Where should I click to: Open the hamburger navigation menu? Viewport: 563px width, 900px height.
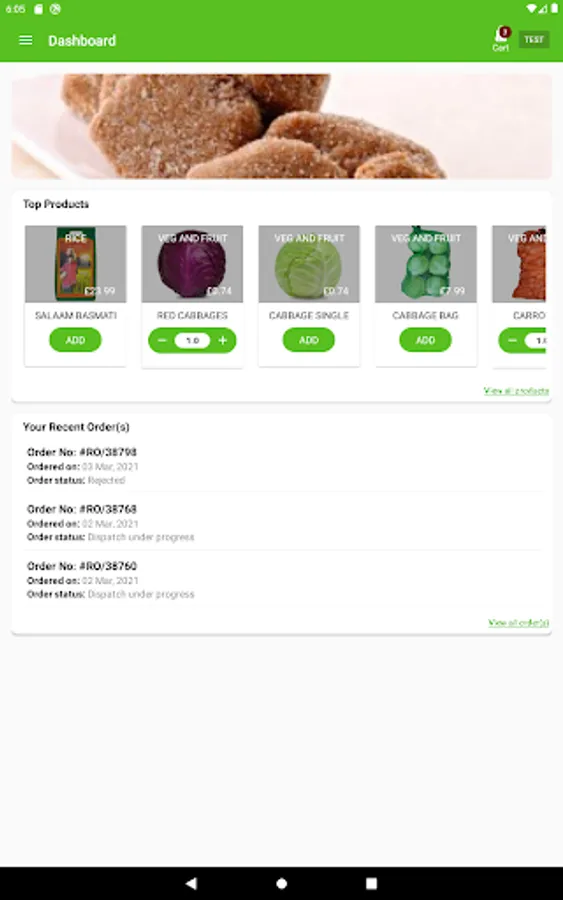[x=25, y=40]
